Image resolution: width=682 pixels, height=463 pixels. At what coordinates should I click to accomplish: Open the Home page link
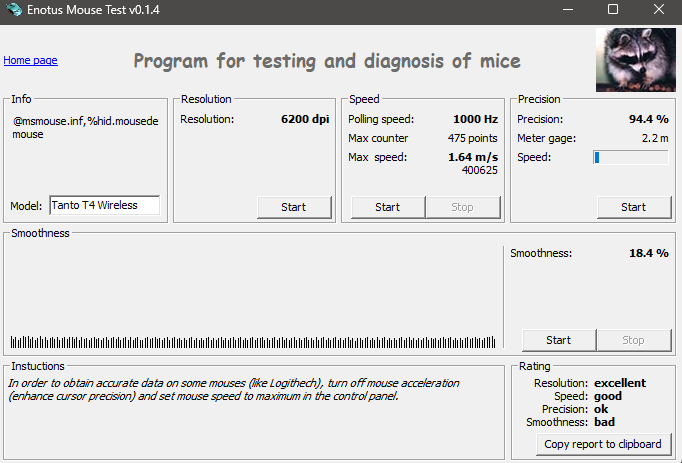(x=30, y=60)
